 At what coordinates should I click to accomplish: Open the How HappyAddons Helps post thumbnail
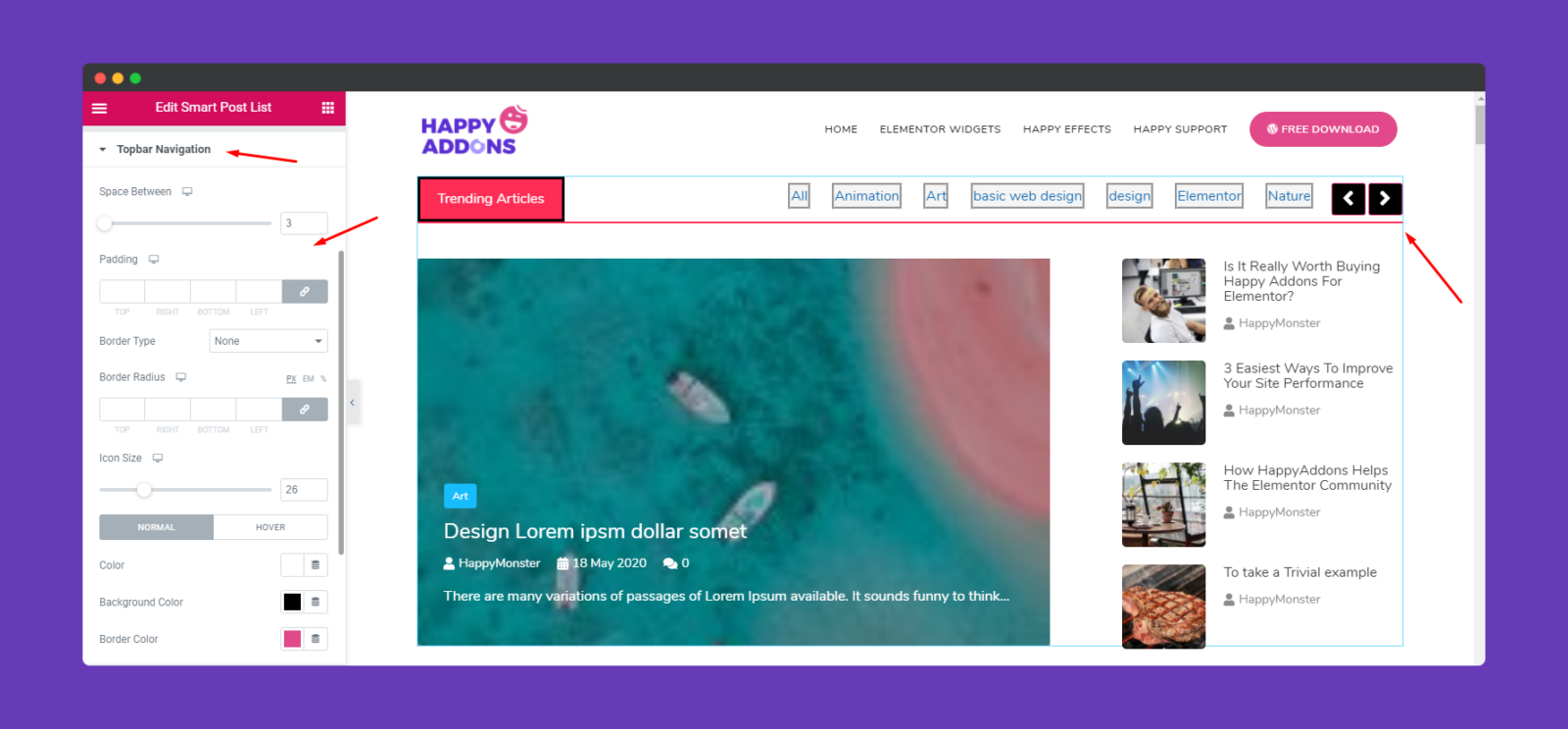coord(1163,505)
